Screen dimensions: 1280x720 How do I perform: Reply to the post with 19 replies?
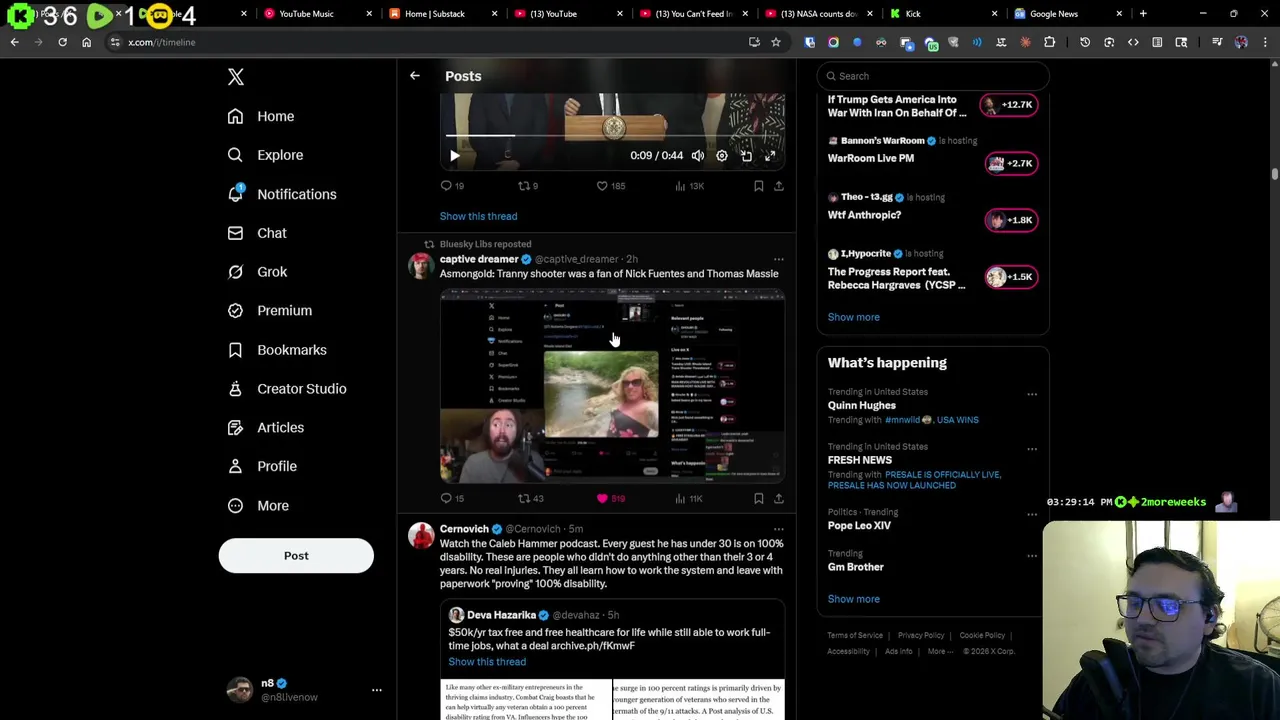point(452,186)
